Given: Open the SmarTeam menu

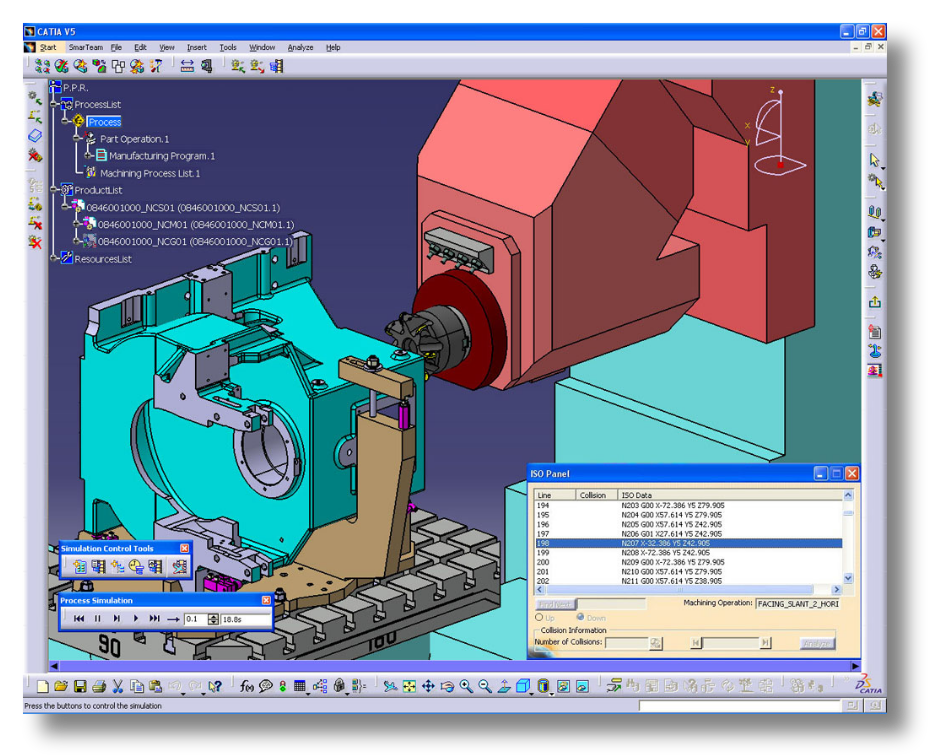Looking at the screenshot, I should (85, 47).
